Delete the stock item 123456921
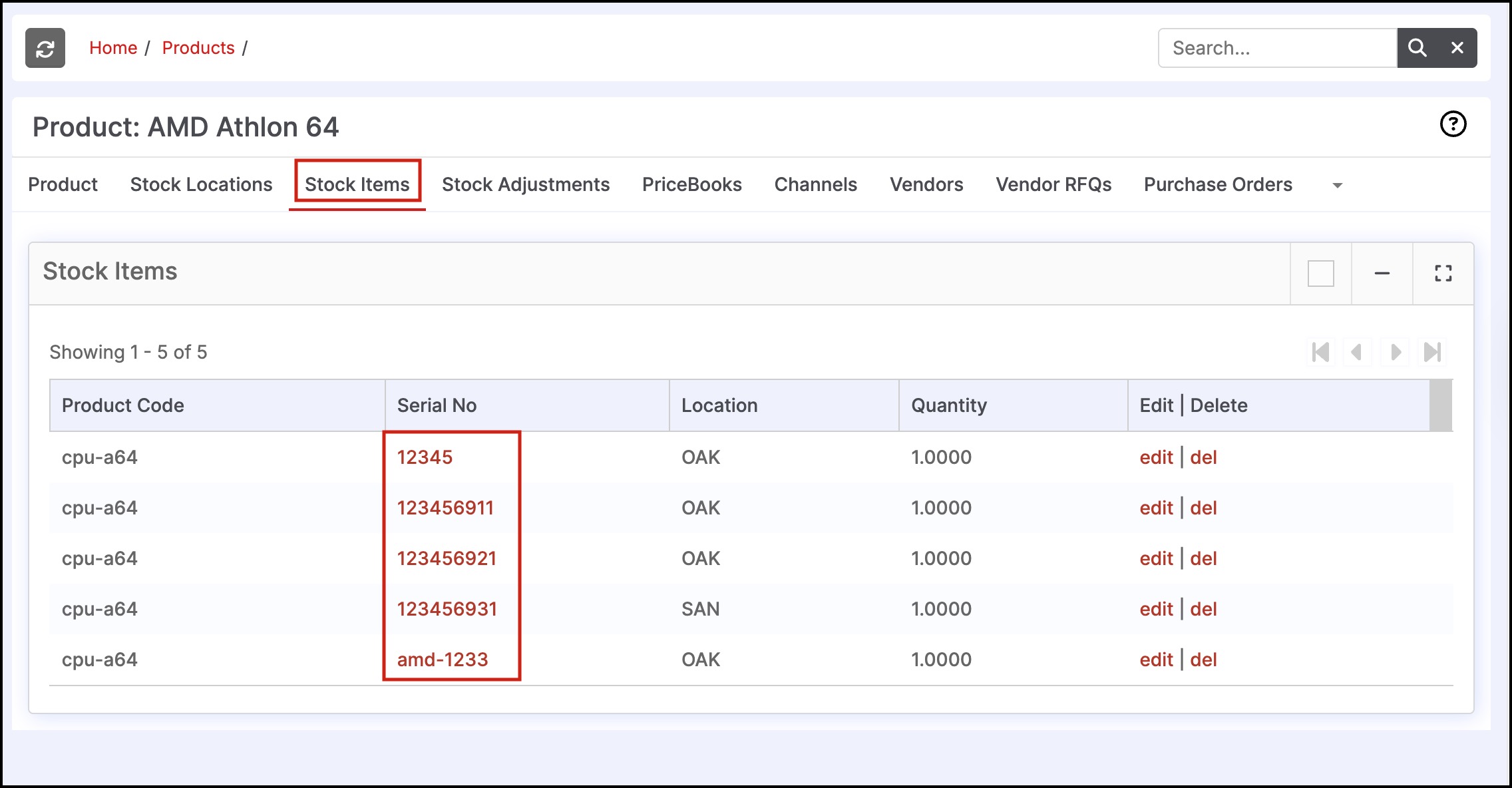 coord(1203,558)
